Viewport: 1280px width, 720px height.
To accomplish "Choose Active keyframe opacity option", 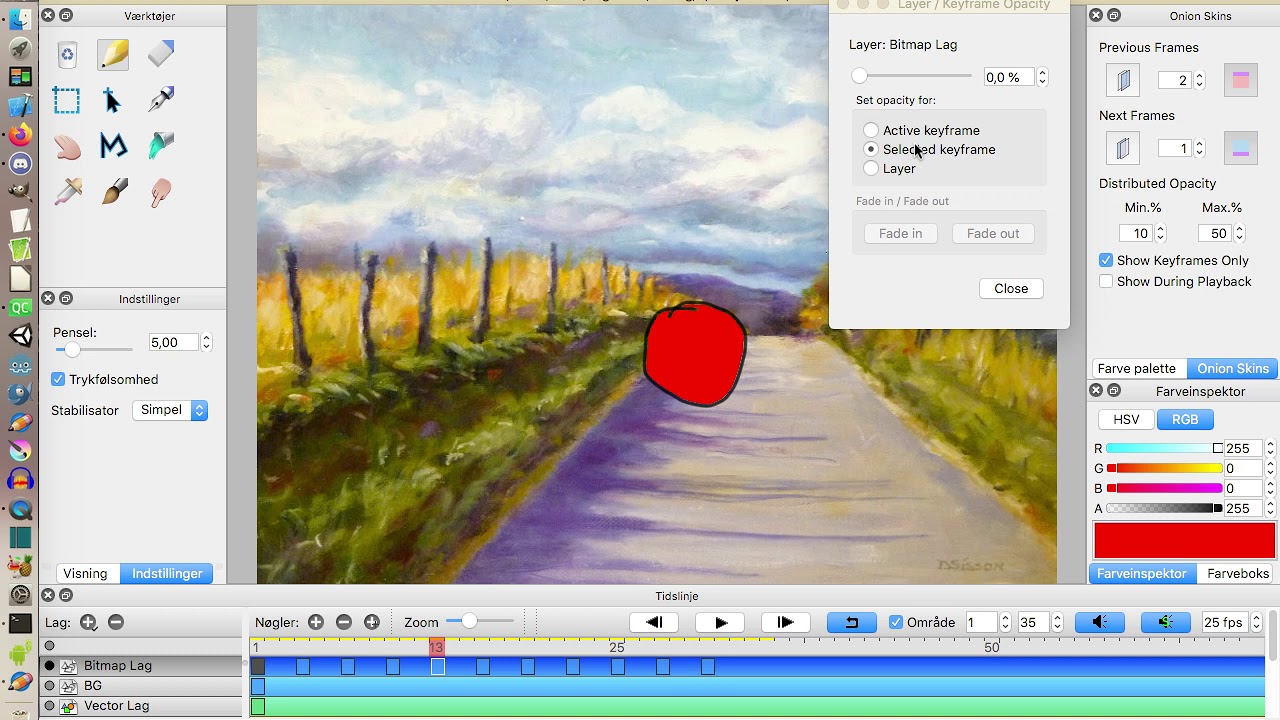I will pos(871,130).
